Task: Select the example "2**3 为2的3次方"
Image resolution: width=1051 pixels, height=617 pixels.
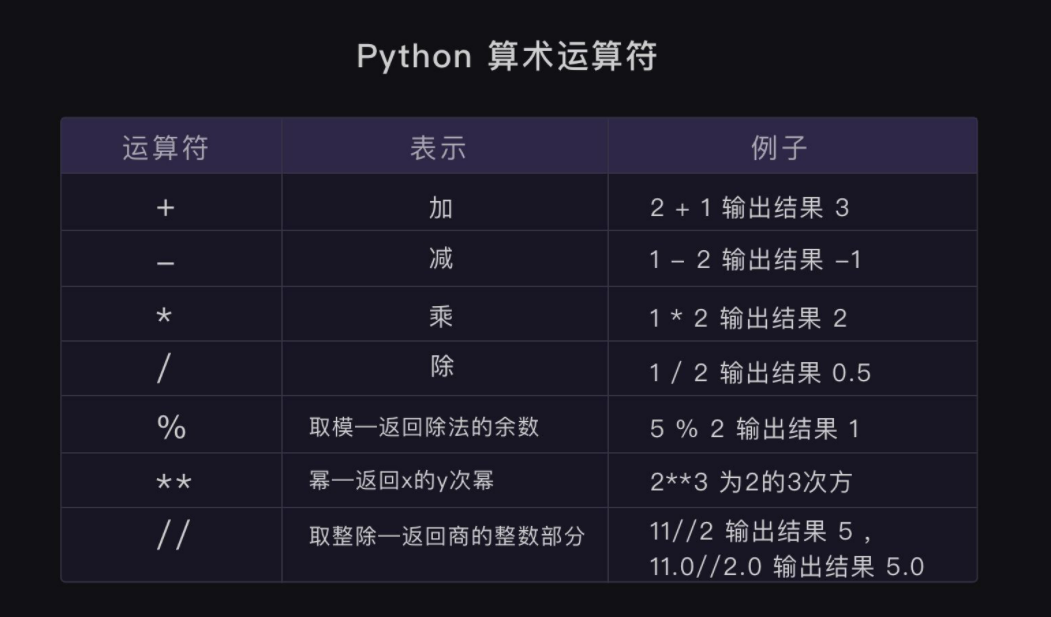Action: click(x=750, y=482)
